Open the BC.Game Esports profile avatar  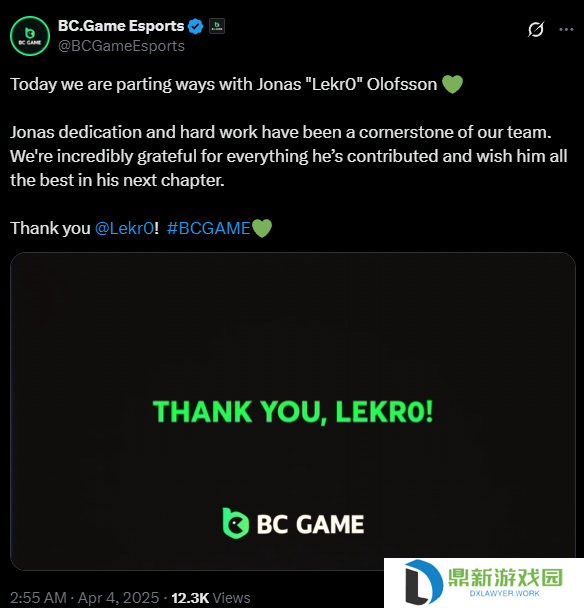(x=30, y=36)
